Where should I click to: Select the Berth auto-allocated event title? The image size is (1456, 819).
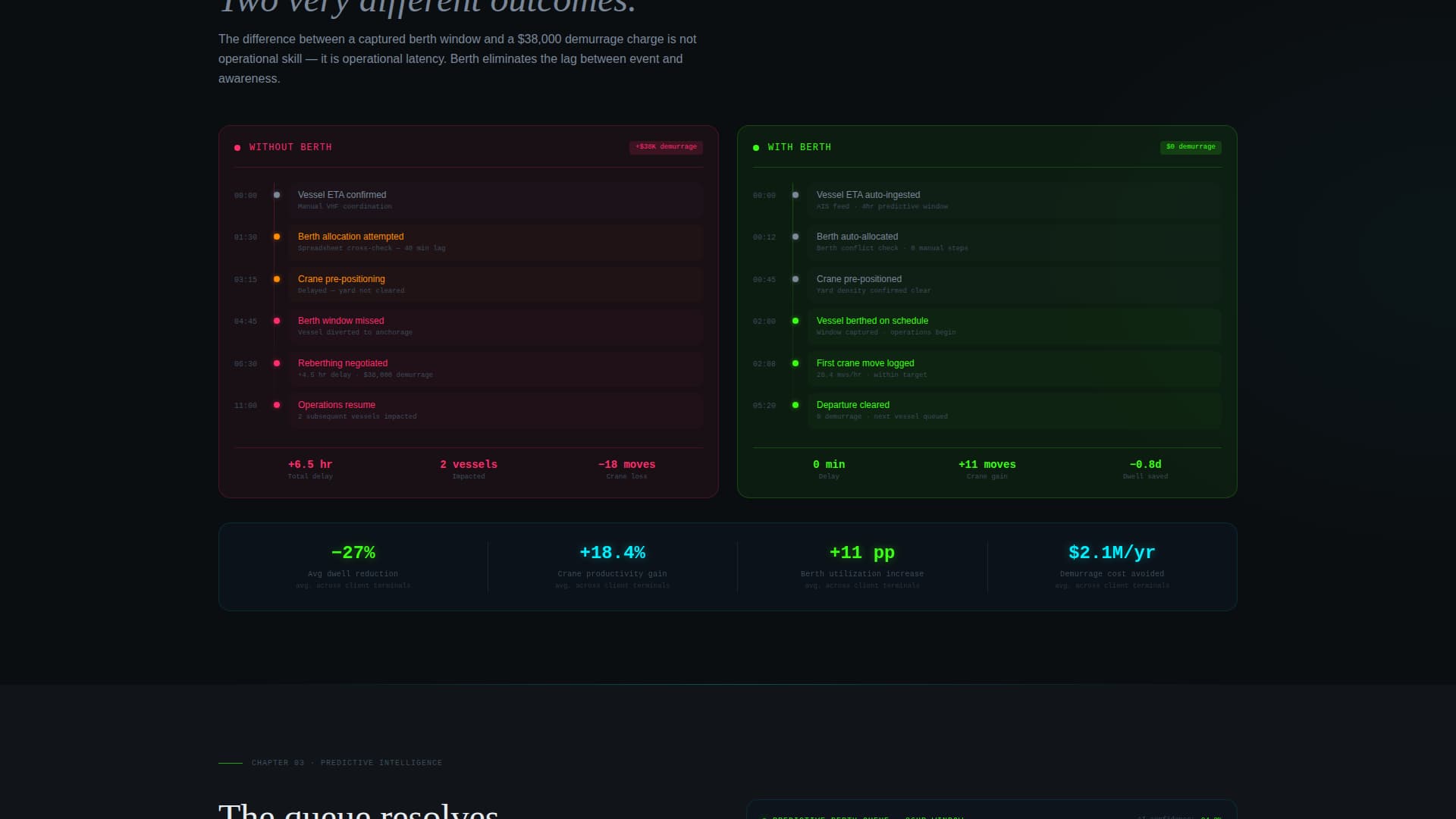click(x=857, y=237)
